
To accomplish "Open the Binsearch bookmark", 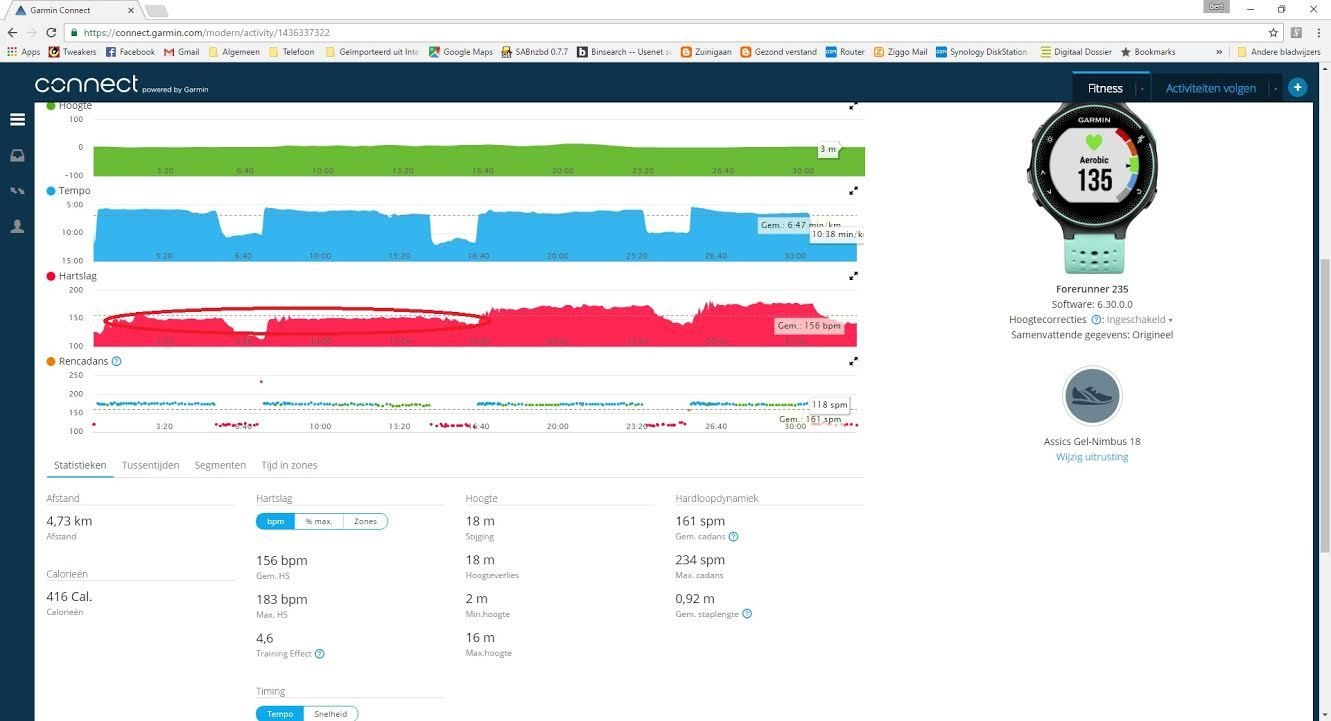I will (x=625, y=52).
